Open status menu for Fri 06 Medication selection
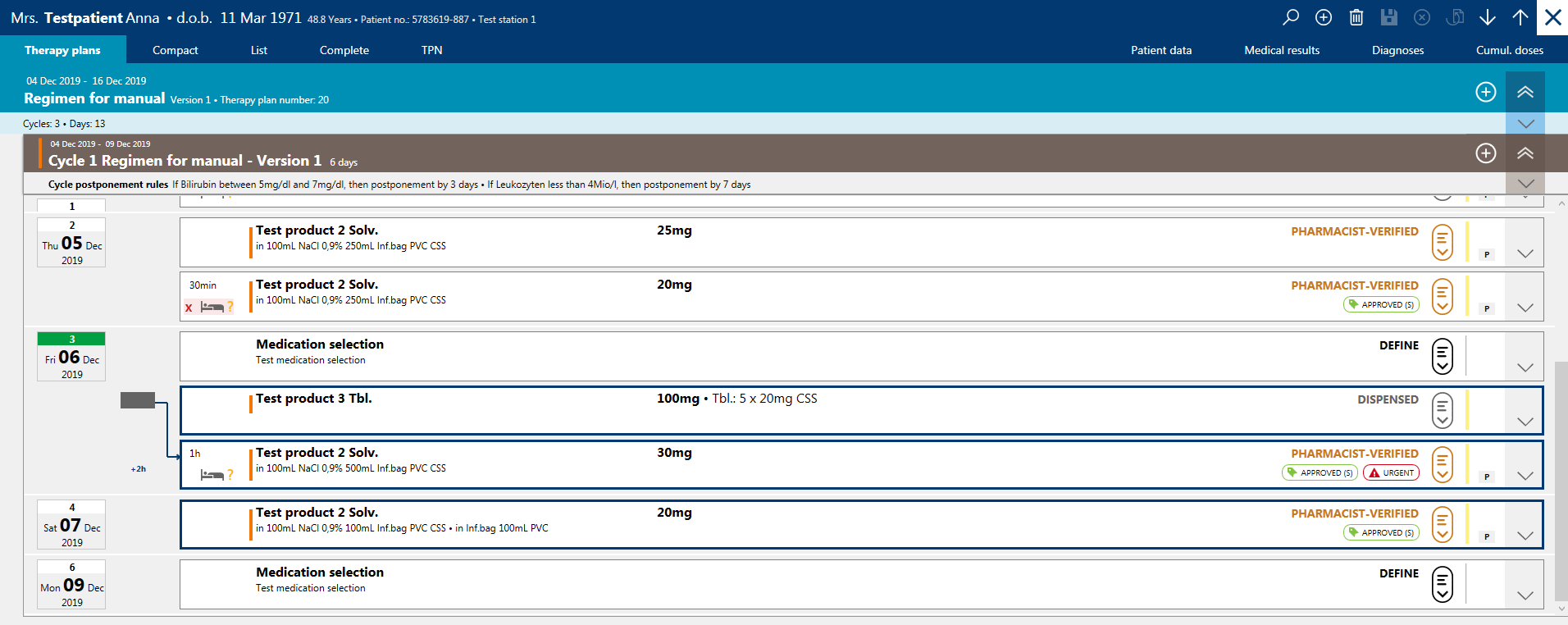This screenshot has width=1568, height=625. pos(1443,356)
